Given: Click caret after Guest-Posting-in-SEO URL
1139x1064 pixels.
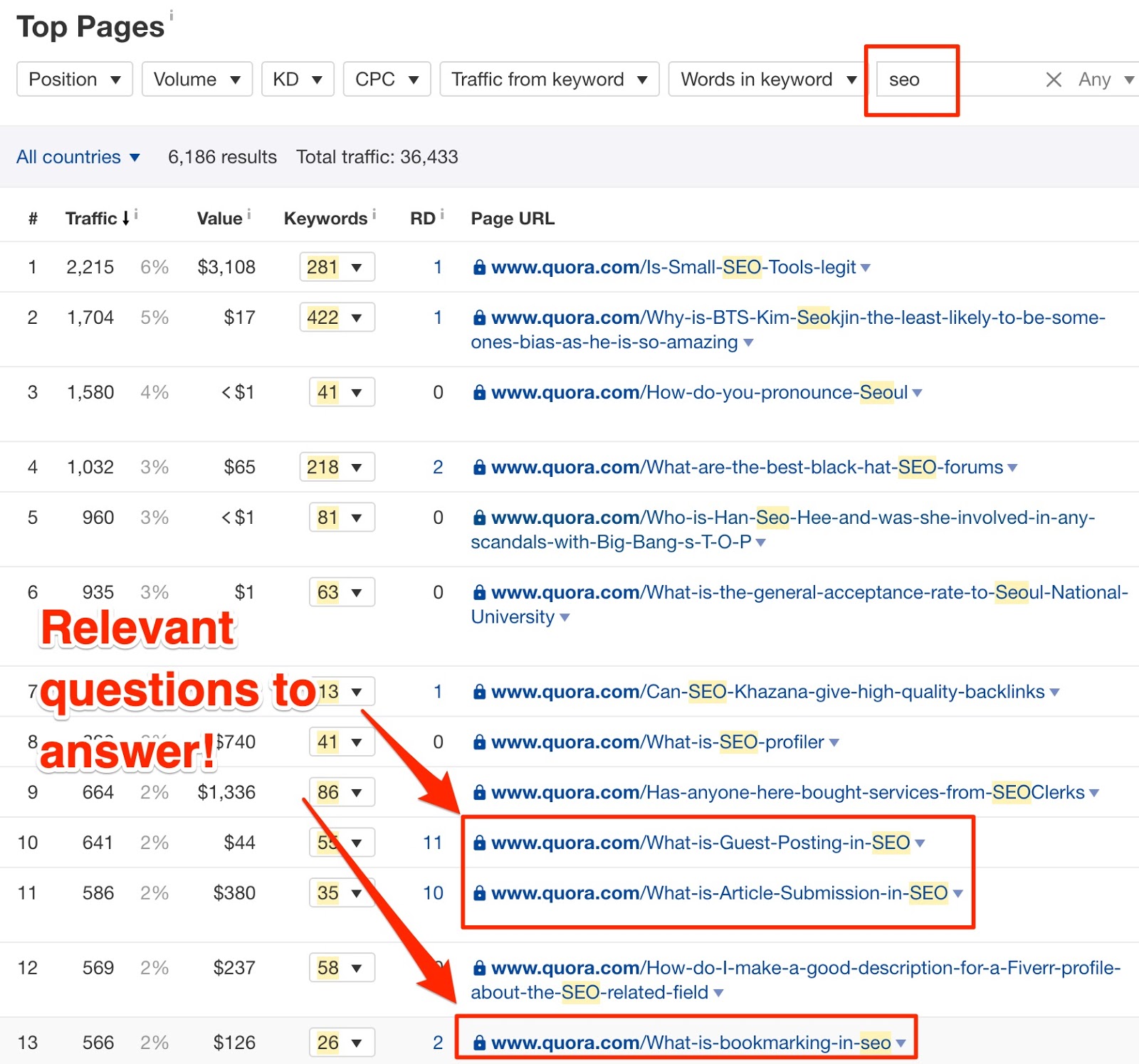Looking at the screenshot, I should (920, 843).
